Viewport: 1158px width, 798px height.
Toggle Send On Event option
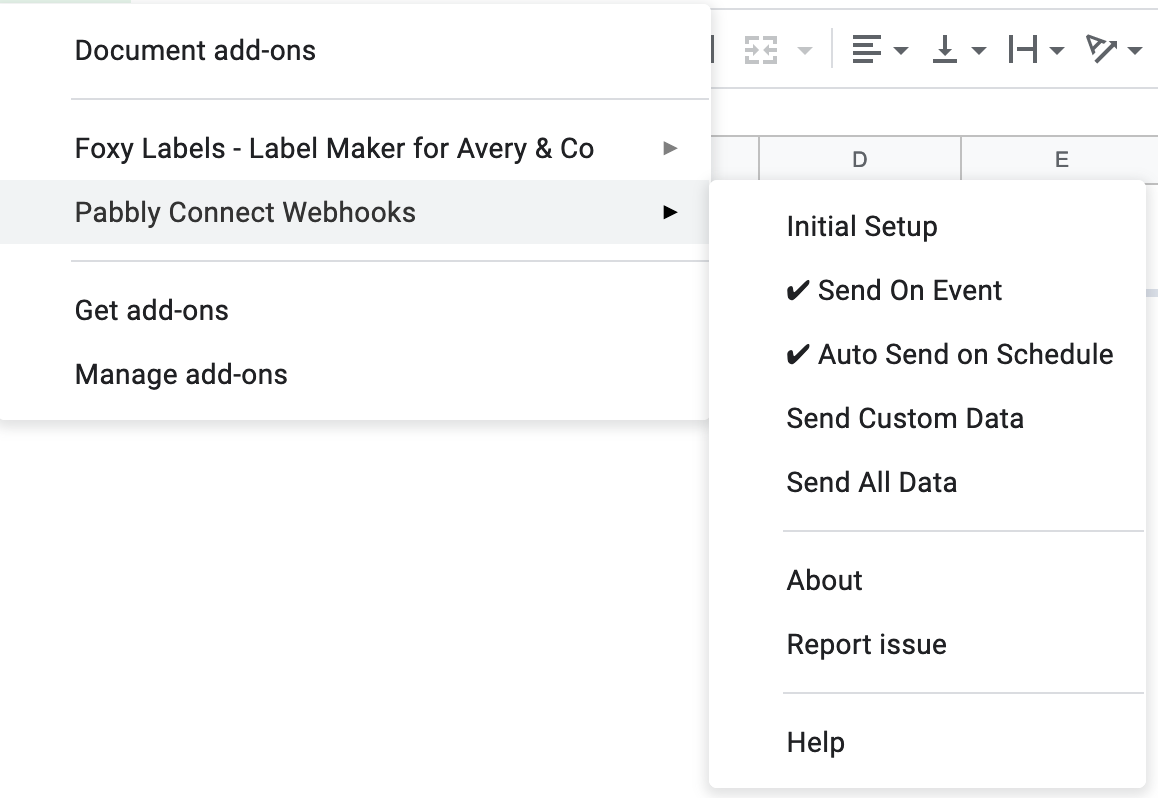[x=927, y=291]
